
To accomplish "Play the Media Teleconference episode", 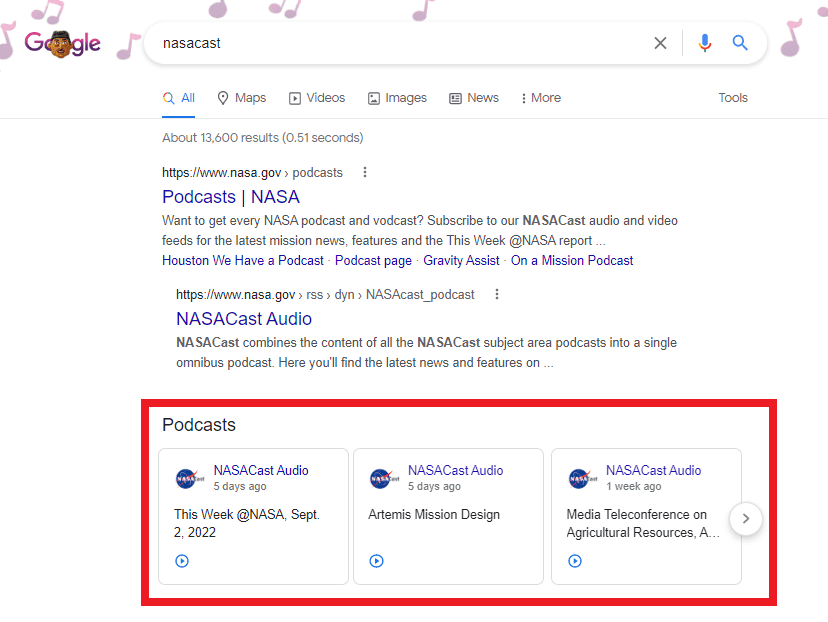I will [574, 561].
